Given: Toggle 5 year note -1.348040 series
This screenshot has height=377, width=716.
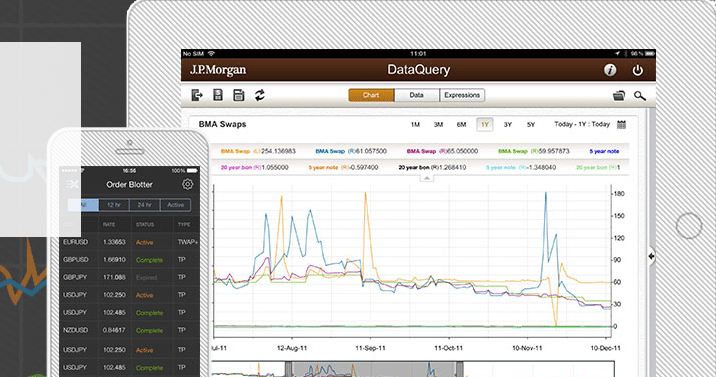Looking at the screenshot, I should coord(521,168).
